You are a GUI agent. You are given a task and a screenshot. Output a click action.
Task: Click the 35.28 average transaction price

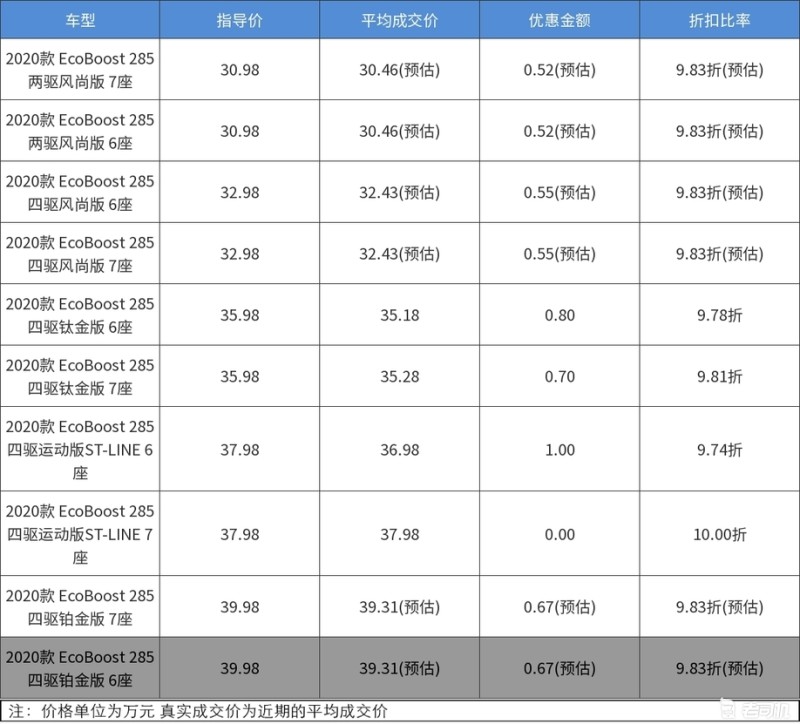click(399, 377)
